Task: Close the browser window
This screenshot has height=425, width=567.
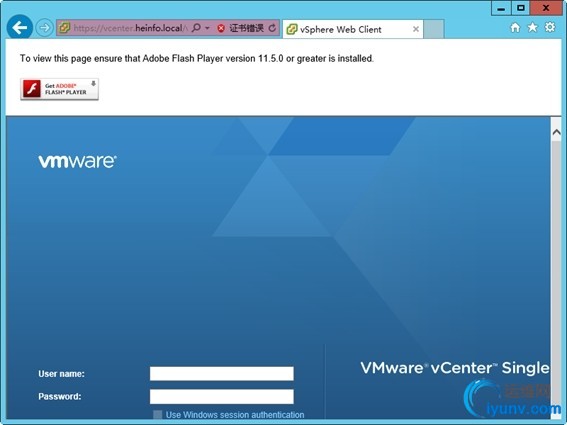Action: pyautogui.click(x=546, y=8)
